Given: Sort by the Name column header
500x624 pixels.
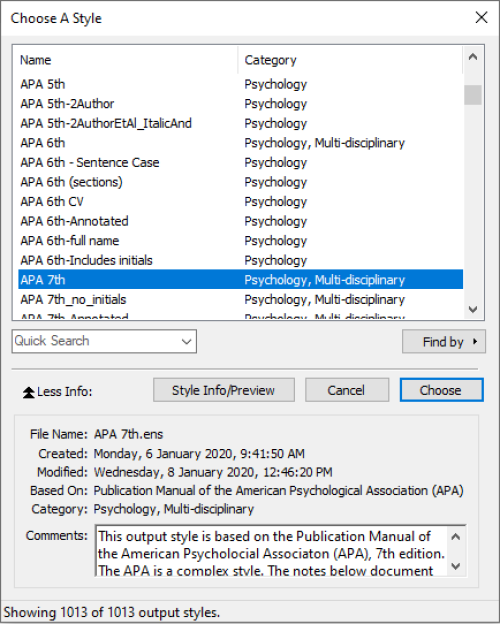Looking at the screenshot, I should point(128,60).
